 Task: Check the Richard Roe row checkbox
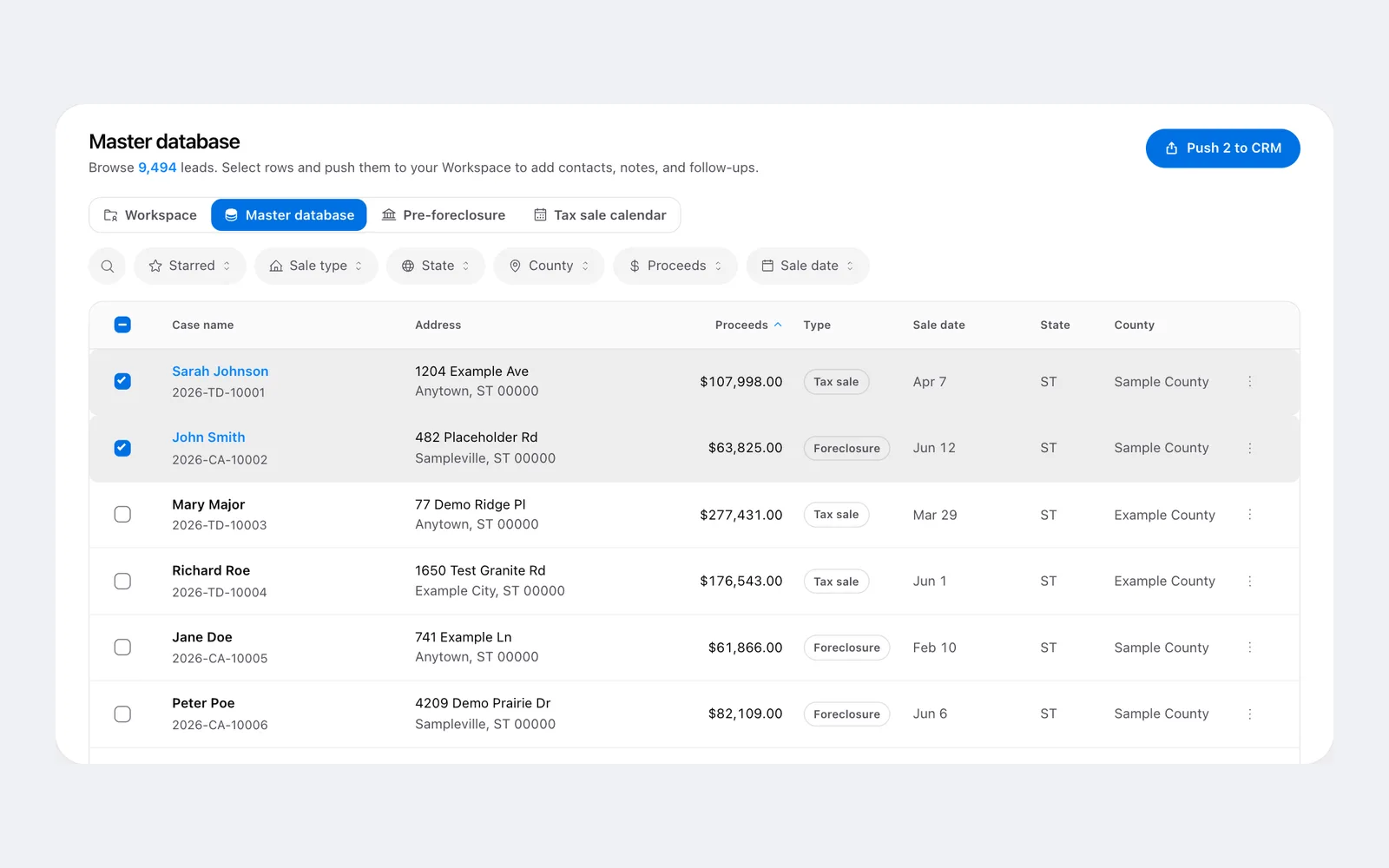click(122, 582)
